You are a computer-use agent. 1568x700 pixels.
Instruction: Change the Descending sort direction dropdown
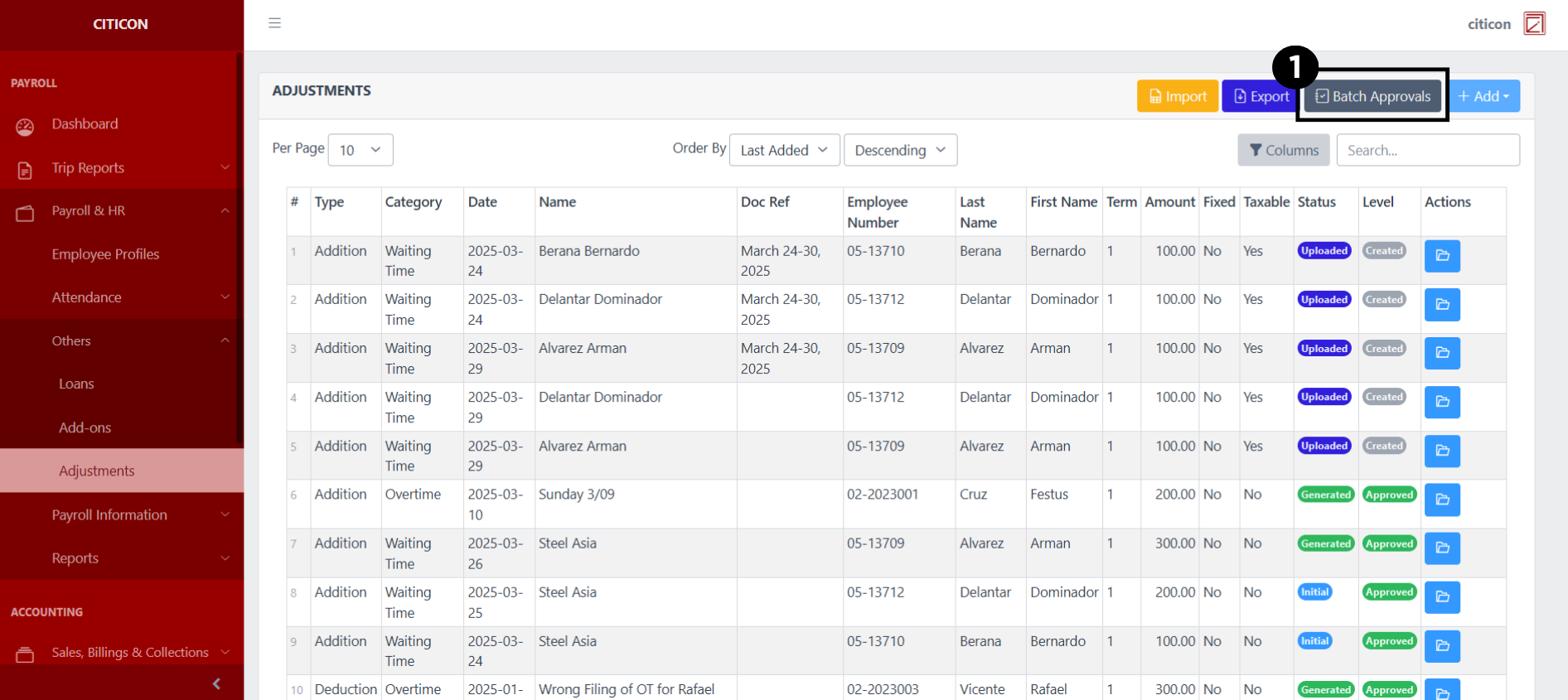pyautogui.click(x=899, y=150)
